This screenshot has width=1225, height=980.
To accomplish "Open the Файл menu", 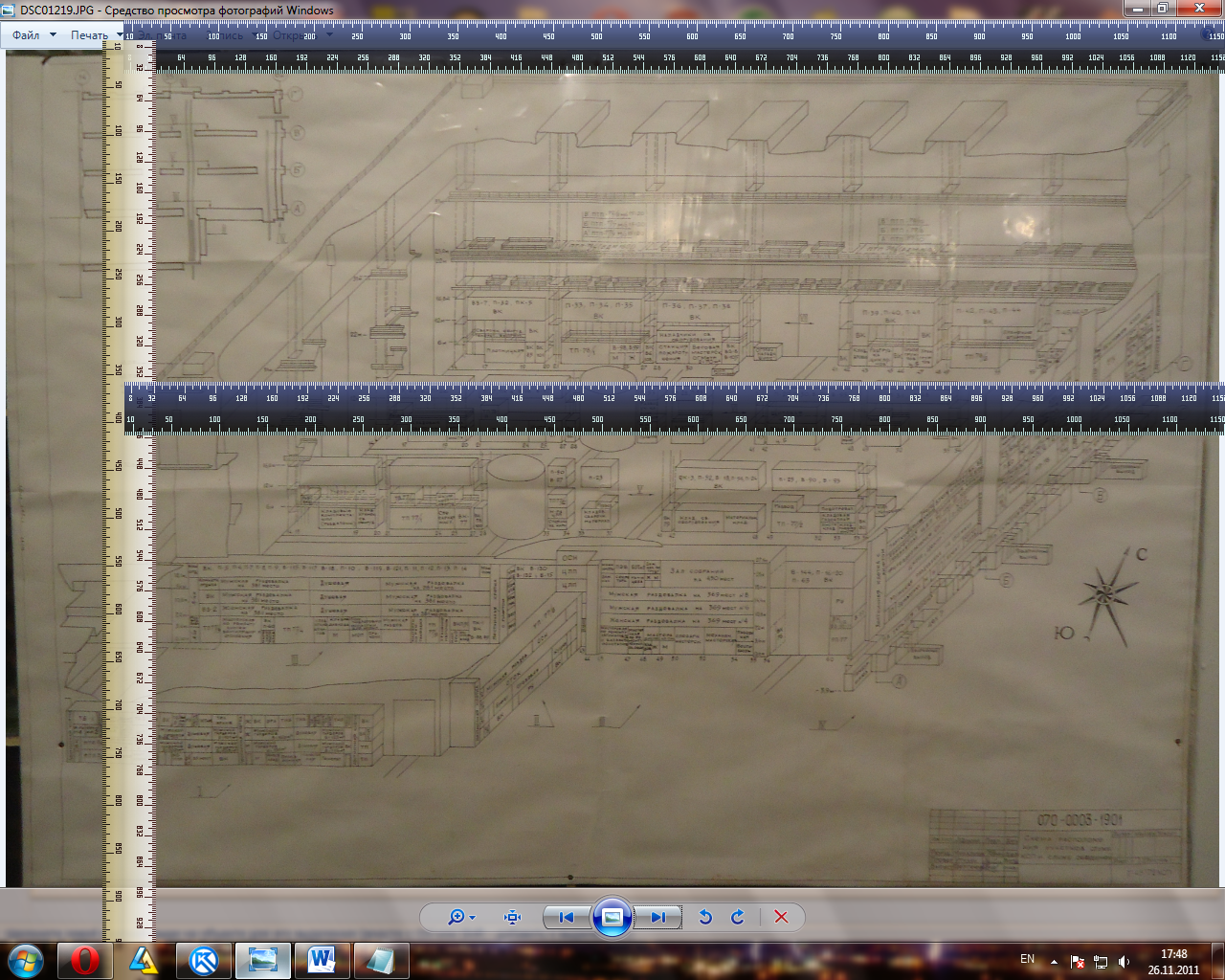I will (x=33, y=35).
